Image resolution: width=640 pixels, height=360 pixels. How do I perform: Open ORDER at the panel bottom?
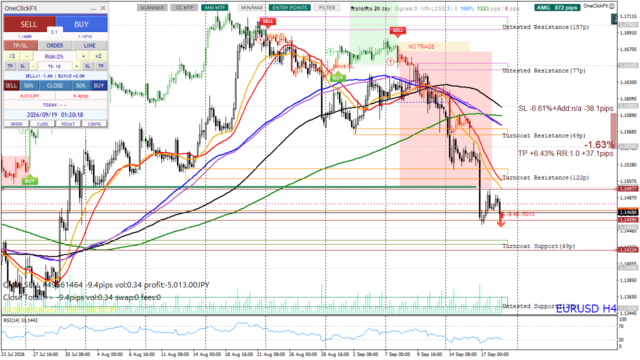16,124
